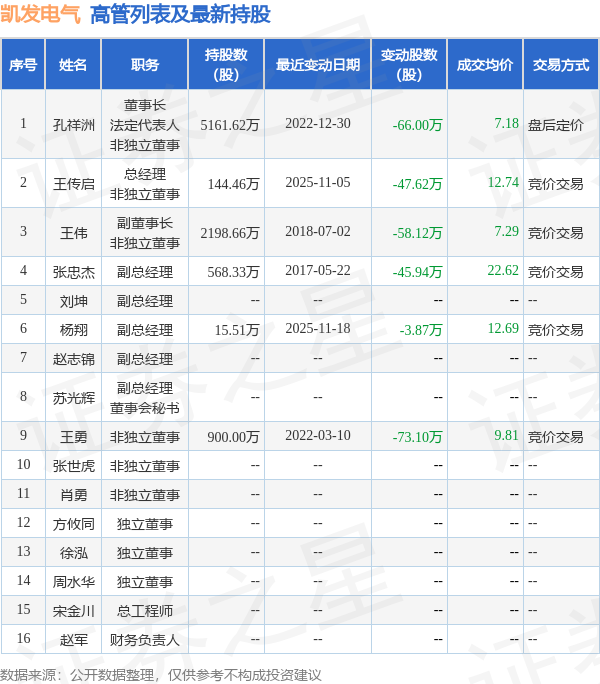
Task: Click the data source footnote 数据来源
Action: click(x=161, y=675)
